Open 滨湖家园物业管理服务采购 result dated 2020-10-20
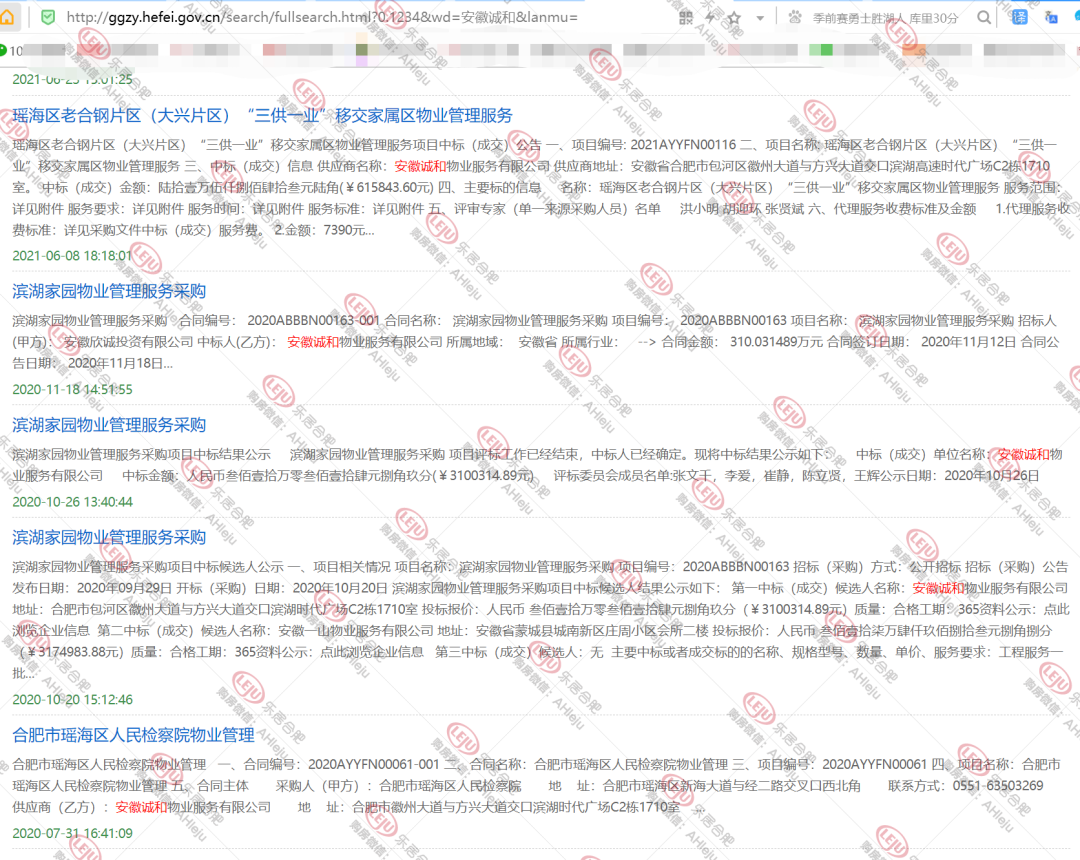1080x860 pixels. pyautogui.click(x=109, y=537)
